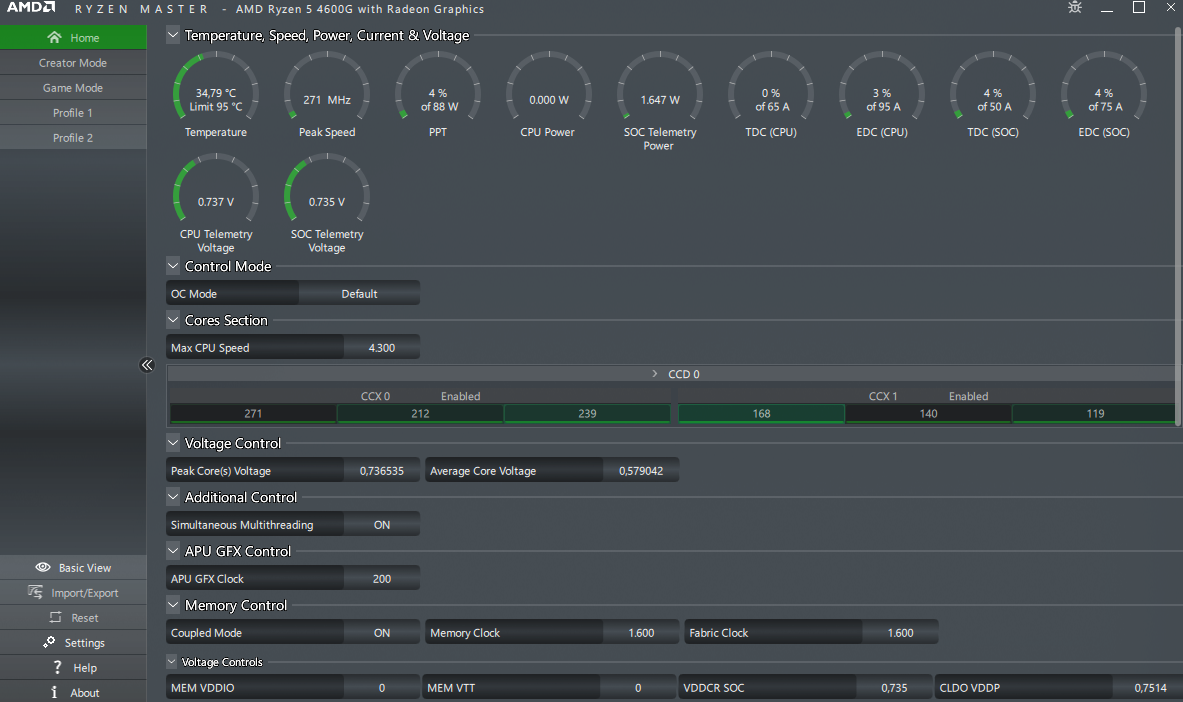Select core showing speed 271

tap(253, 414)
